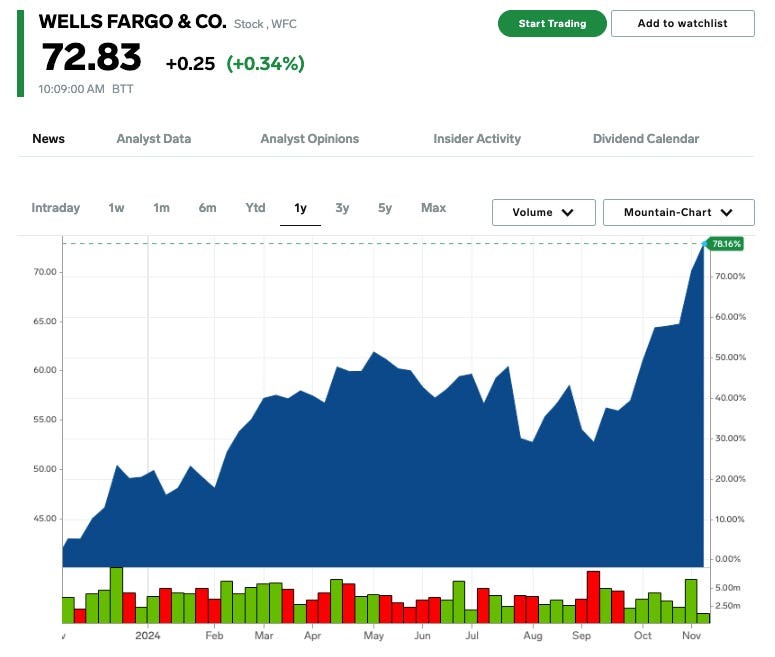Viewport: 775px width, 657px height.
Task: Open the Mountain-Chart type dropdown
Action: pyautogui.click(x=678, y=212)
